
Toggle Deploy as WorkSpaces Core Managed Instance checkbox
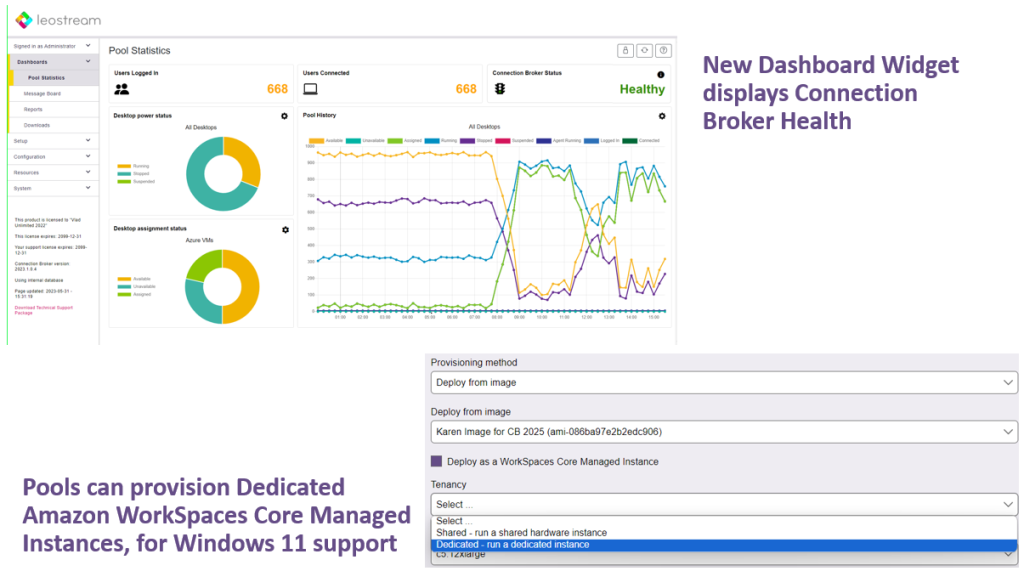(437, 461)
